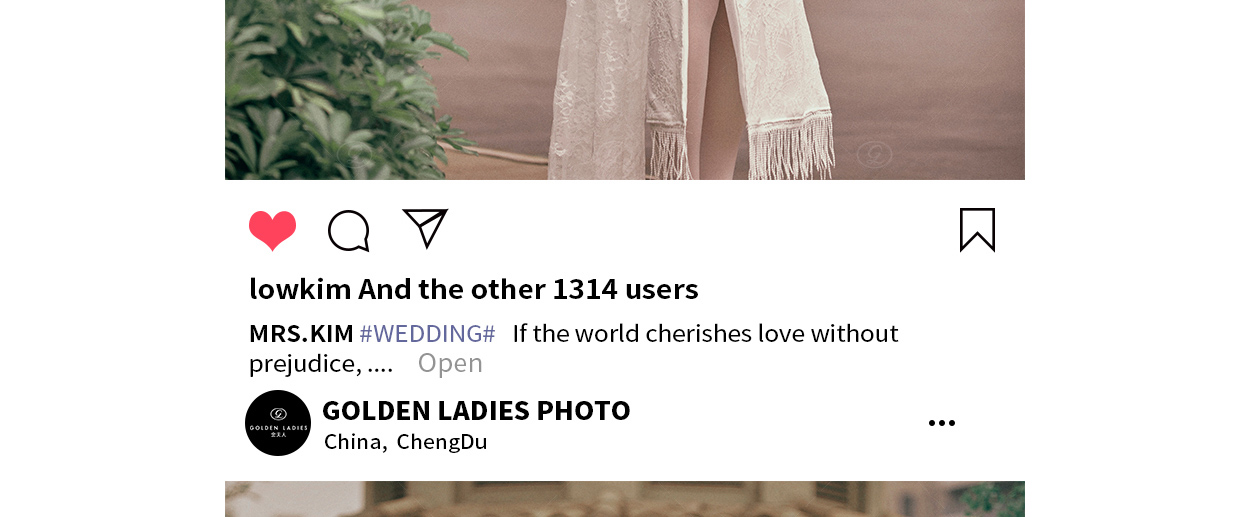Click the watermark logo on the top photo
Viewport: 1250px width, 517px height.
pyautogui.click(x=875, y=154)
